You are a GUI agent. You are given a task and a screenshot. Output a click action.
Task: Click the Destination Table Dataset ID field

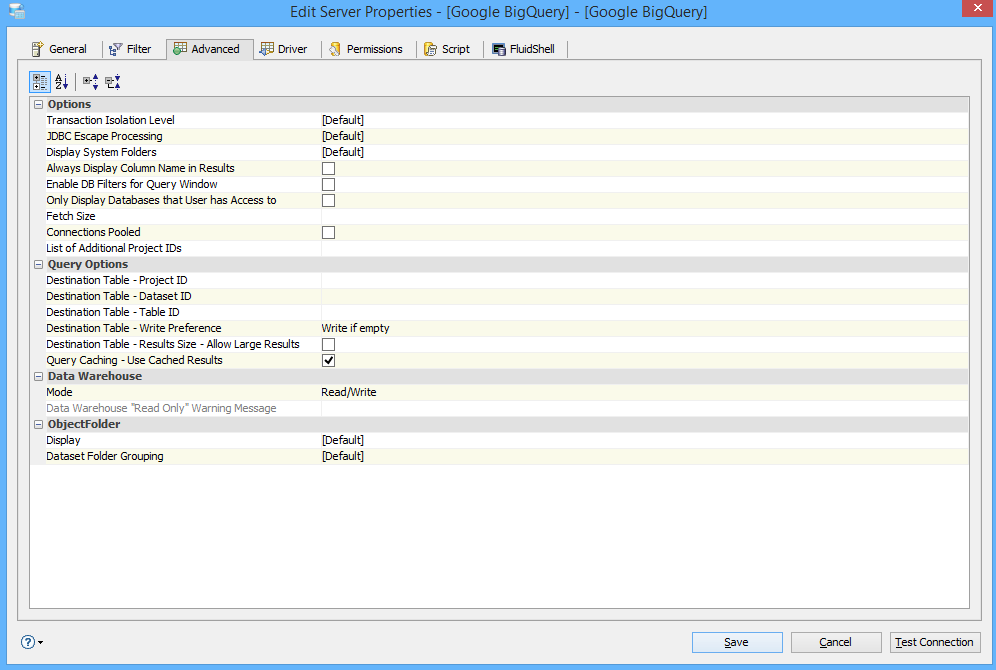(645, 296)
